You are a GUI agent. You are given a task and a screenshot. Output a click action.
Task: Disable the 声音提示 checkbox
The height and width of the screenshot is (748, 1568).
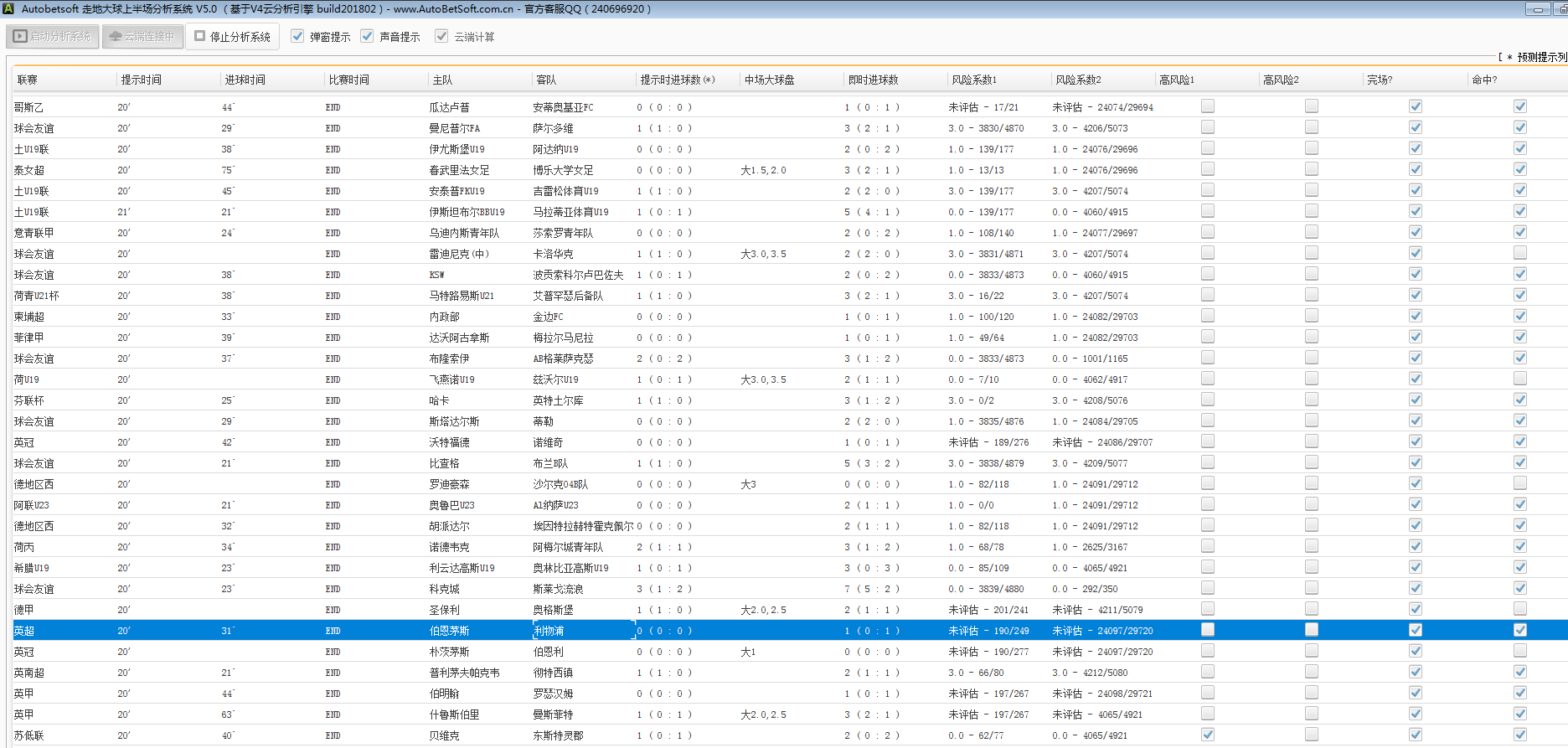[367, 37]
